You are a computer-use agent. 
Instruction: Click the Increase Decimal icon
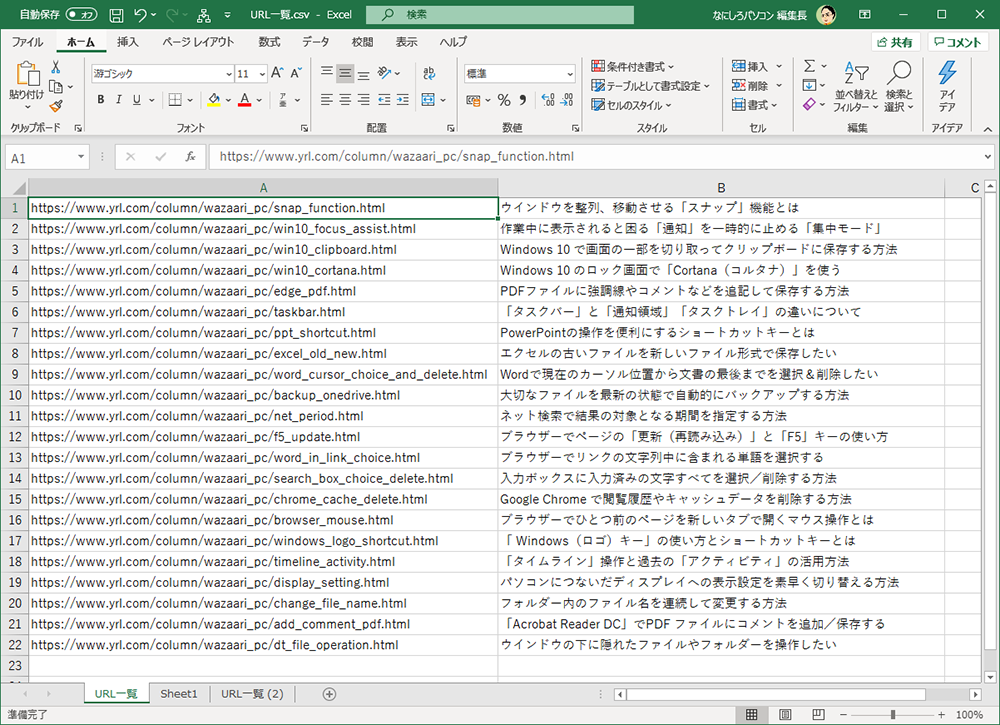[548, 100]
